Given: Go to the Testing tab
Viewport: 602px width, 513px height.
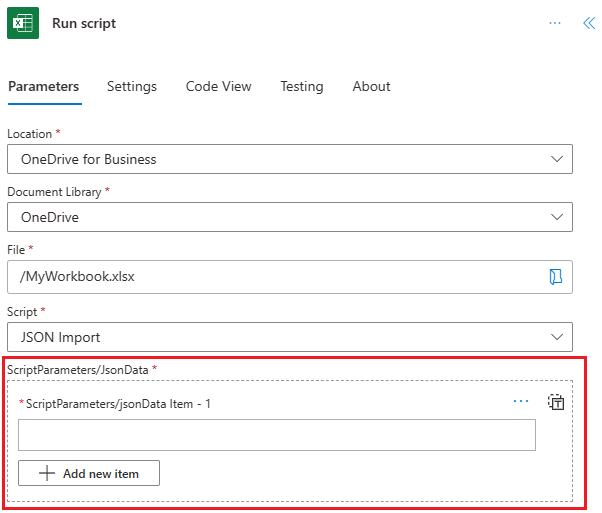Looking at the screenshot, I should (x=302, y=86).
